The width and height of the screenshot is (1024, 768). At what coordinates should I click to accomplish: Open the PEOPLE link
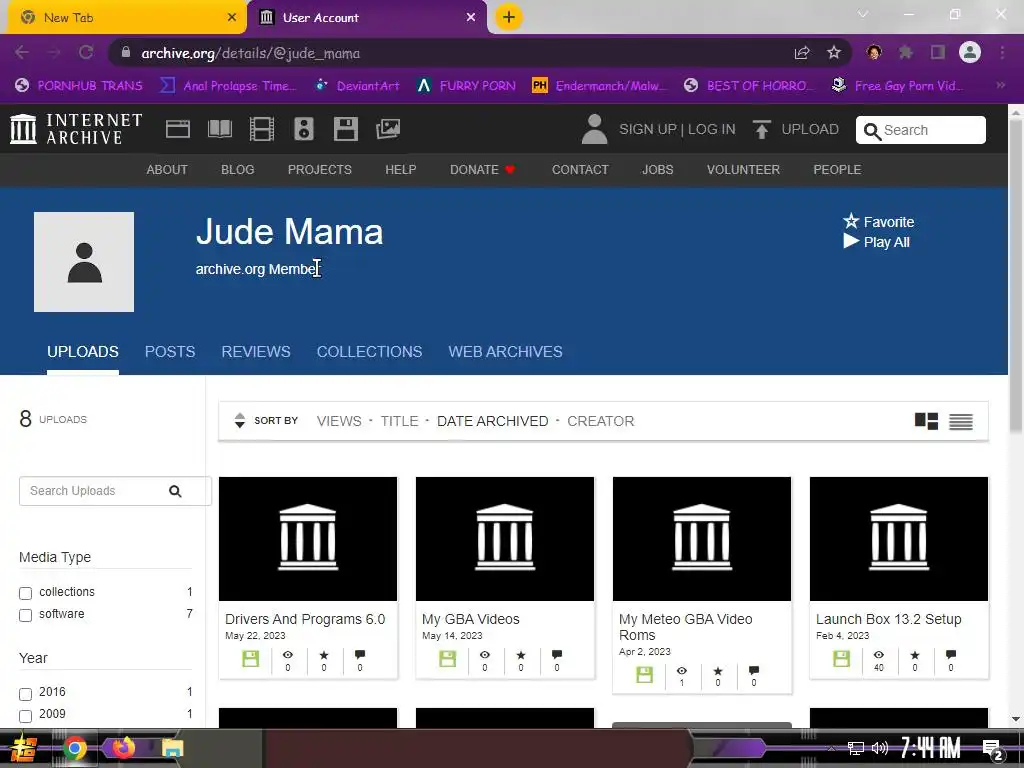point(837,170)
